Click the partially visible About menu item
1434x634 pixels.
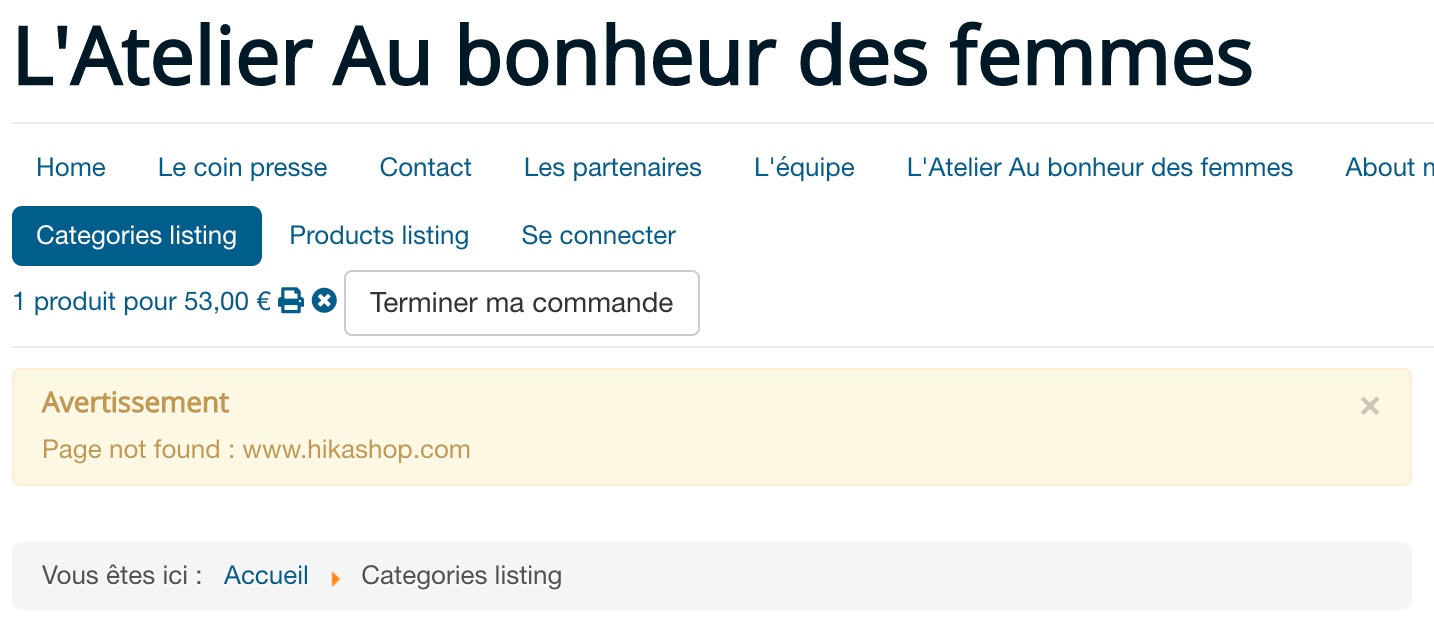(x=1388, y=168)
